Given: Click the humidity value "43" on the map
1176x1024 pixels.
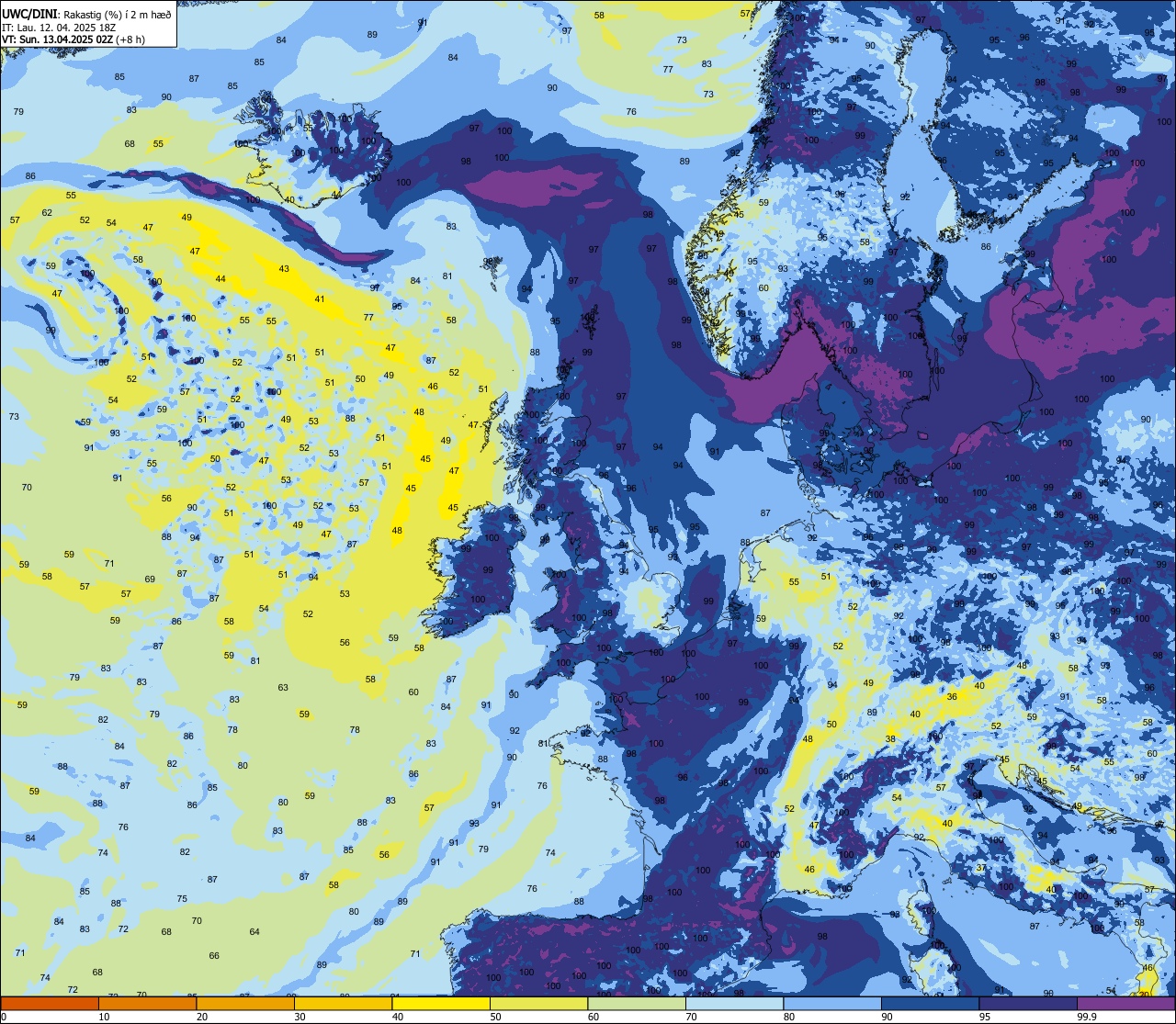Looking at the screenshot, I should pyautogui.click(x=284, y=269).
